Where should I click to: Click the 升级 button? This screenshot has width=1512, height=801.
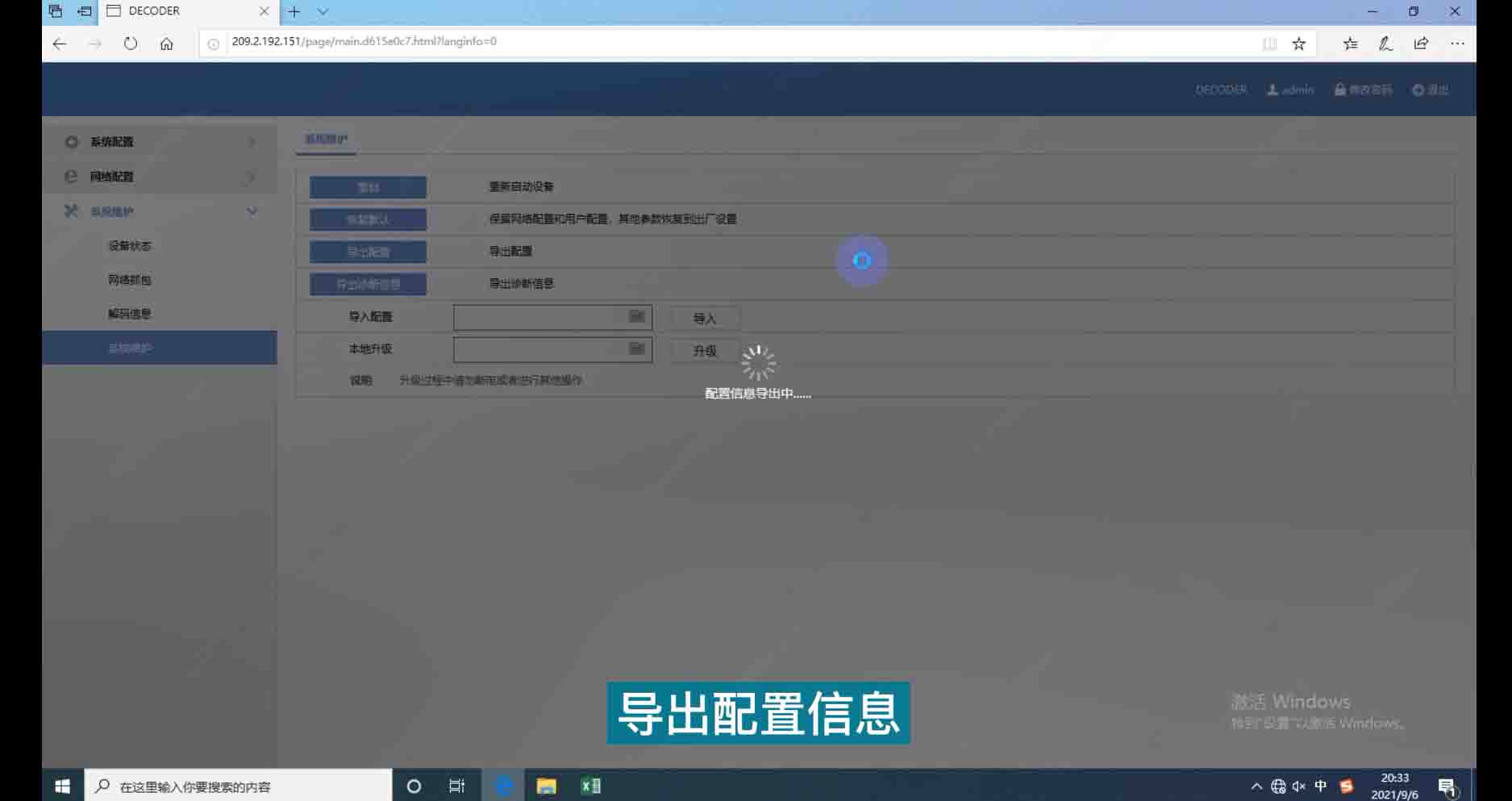[x=705, y=351]
